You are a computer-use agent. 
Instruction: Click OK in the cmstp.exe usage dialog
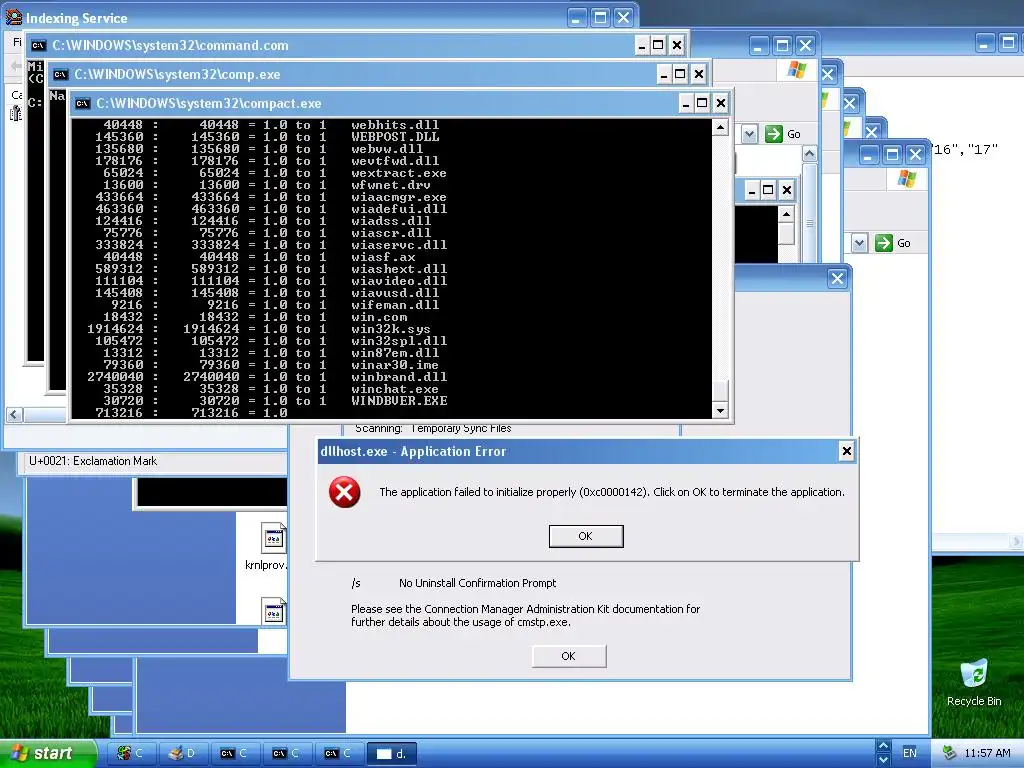click(x=569, y=656)
